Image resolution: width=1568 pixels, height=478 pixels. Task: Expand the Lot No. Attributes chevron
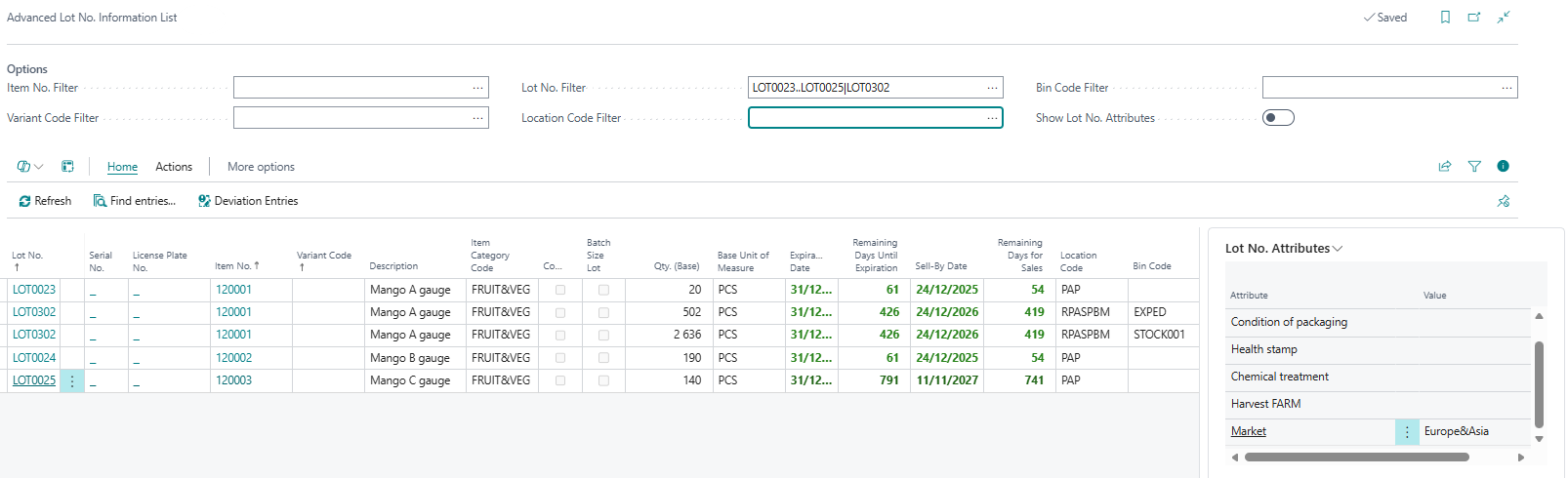pyautogui.click(x=1338, y=249)
